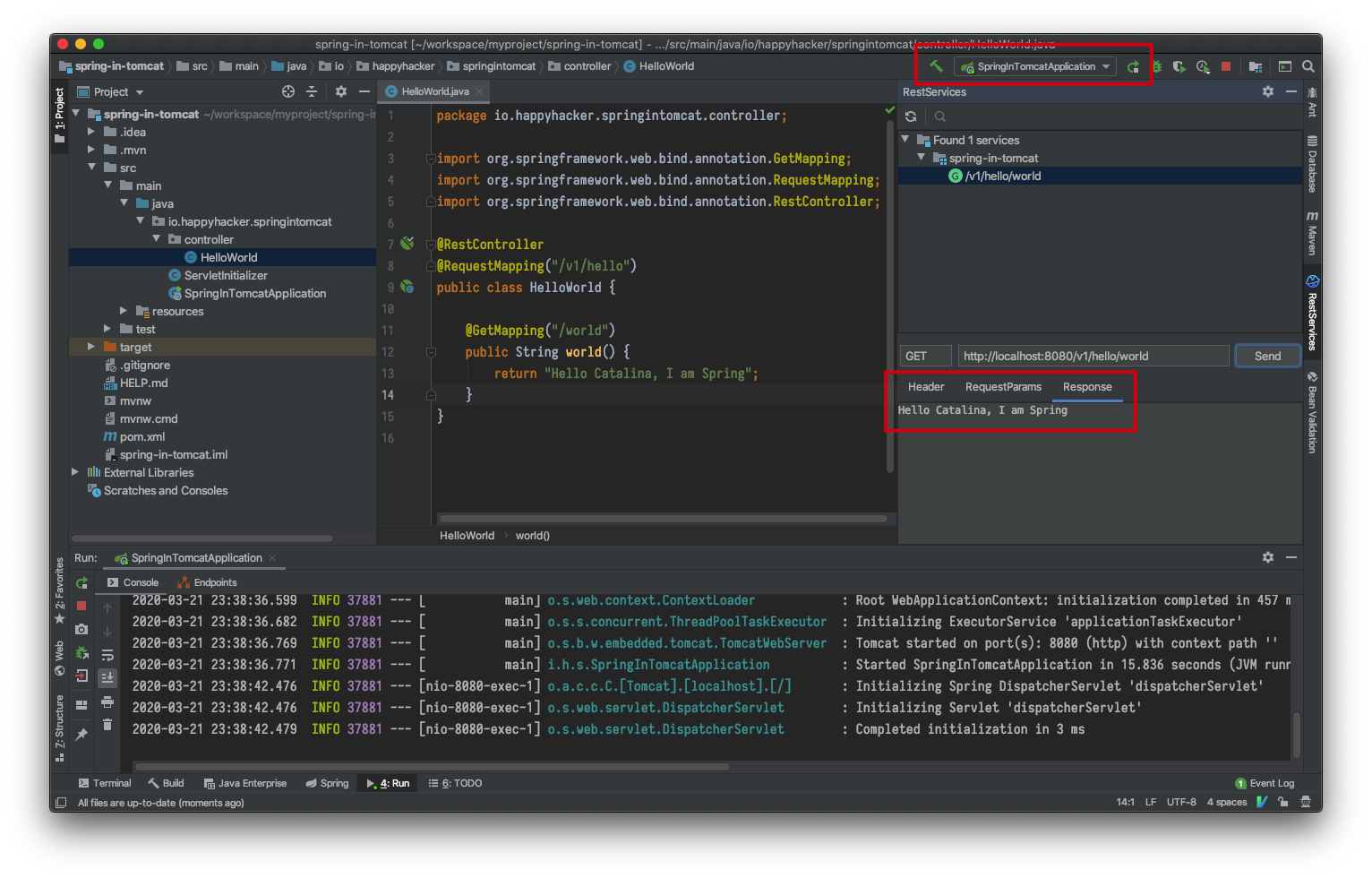The image size is (1372, 878).
Task: Toggle scroll to end in console
Action: coord(107,677)
